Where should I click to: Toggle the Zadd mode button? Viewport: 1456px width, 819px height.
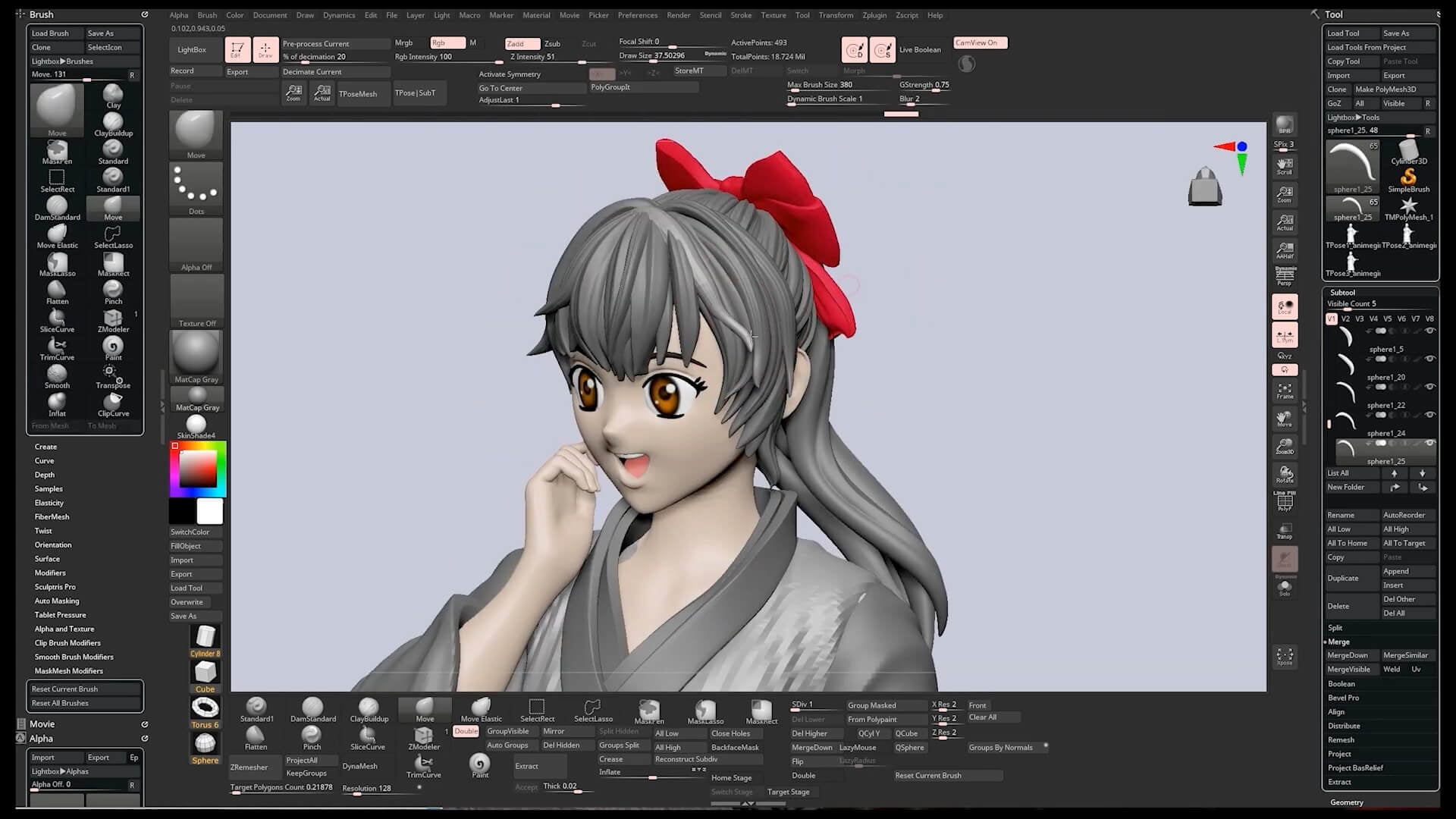[522, 44]
